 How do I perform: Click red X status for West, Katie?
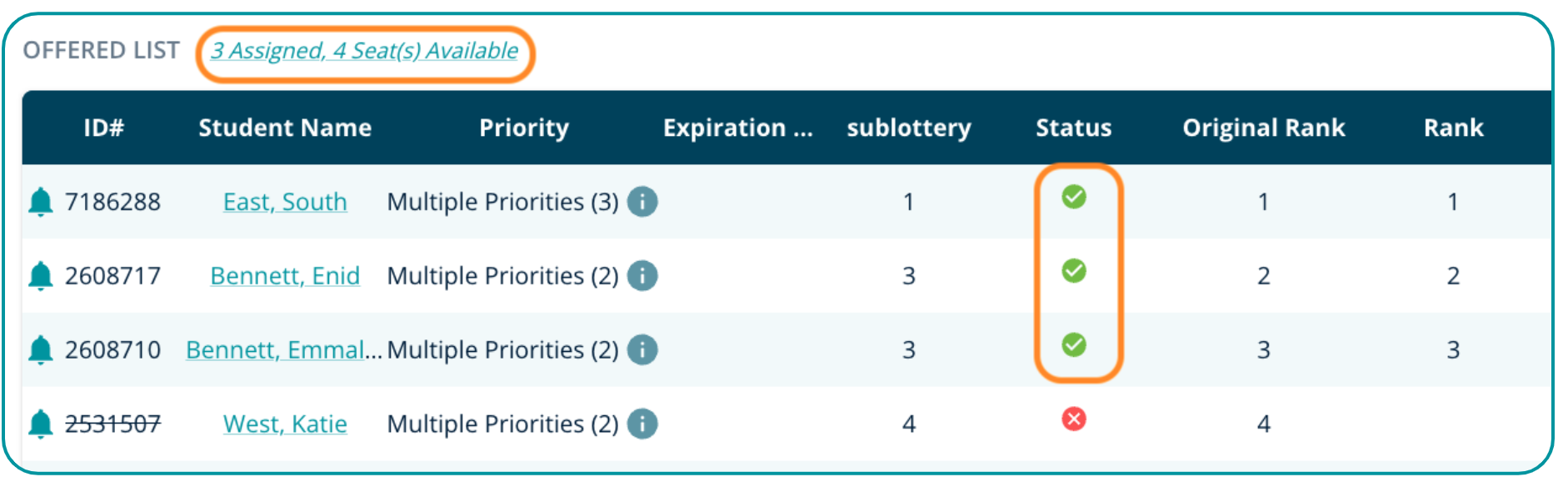pyautogui.click(x=1074, y=419)
